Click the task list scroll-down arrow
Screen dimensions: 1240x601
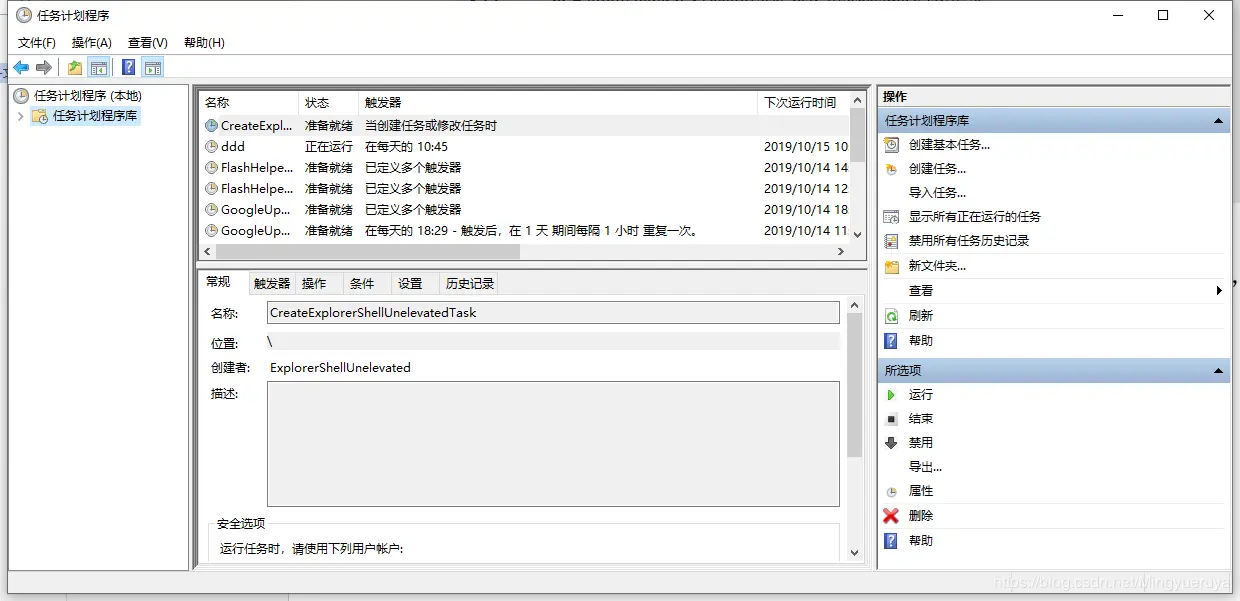coord(857,234)
